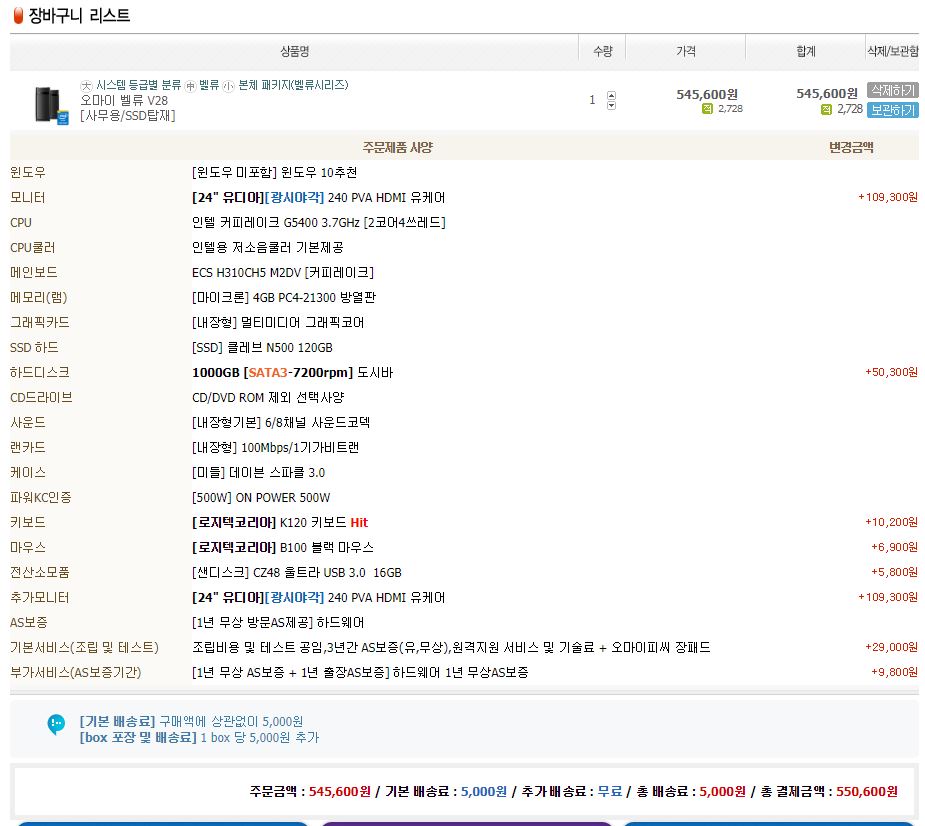Select the 합계 column header
The width and height of the screenshot is (925, 826).
point(806,51)
